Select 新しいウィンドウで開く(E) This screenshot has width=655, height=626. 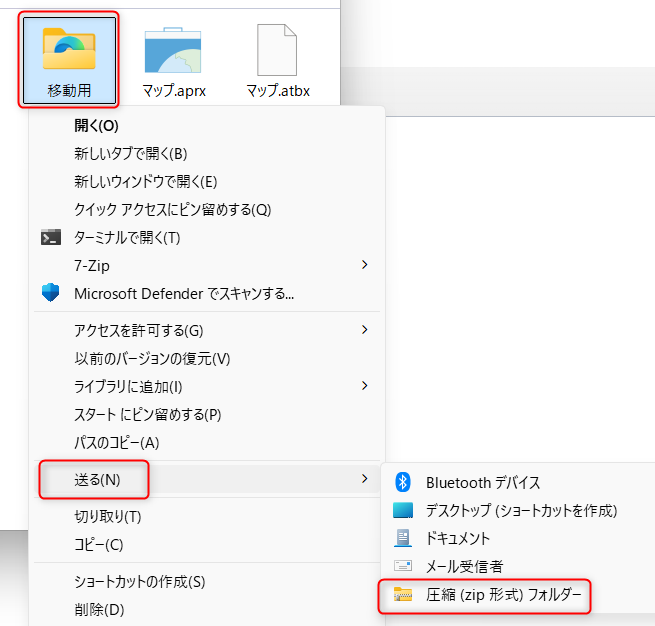point(146,182)
